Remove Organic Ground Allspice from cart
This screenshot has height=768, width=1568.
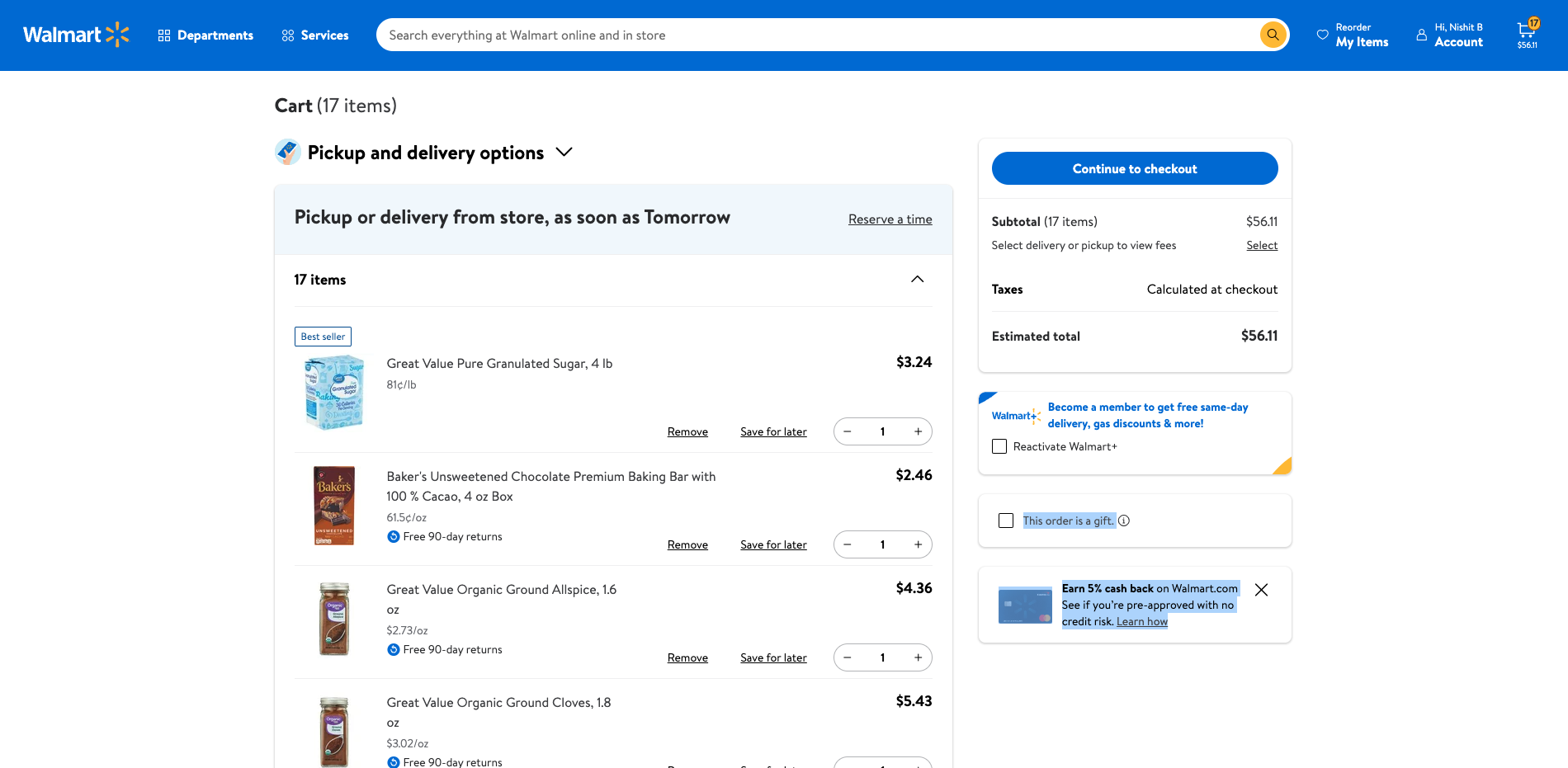click(687, 658)
